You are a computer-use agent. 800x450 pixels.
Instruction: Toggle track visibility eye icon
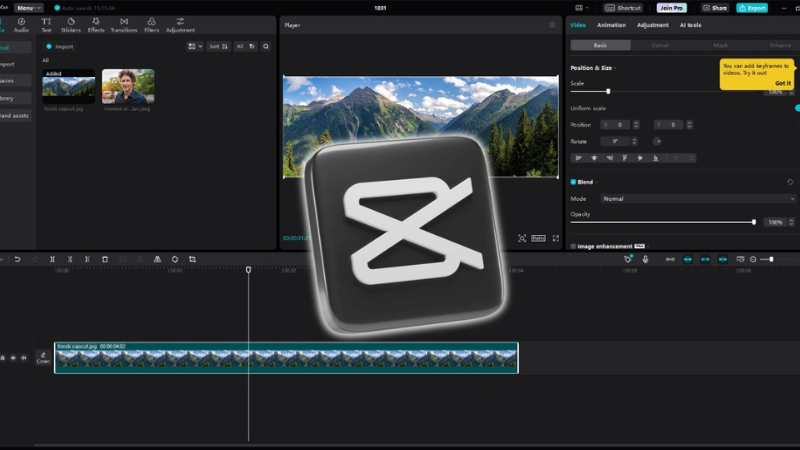pyautogui.click(x=13, y=358)
